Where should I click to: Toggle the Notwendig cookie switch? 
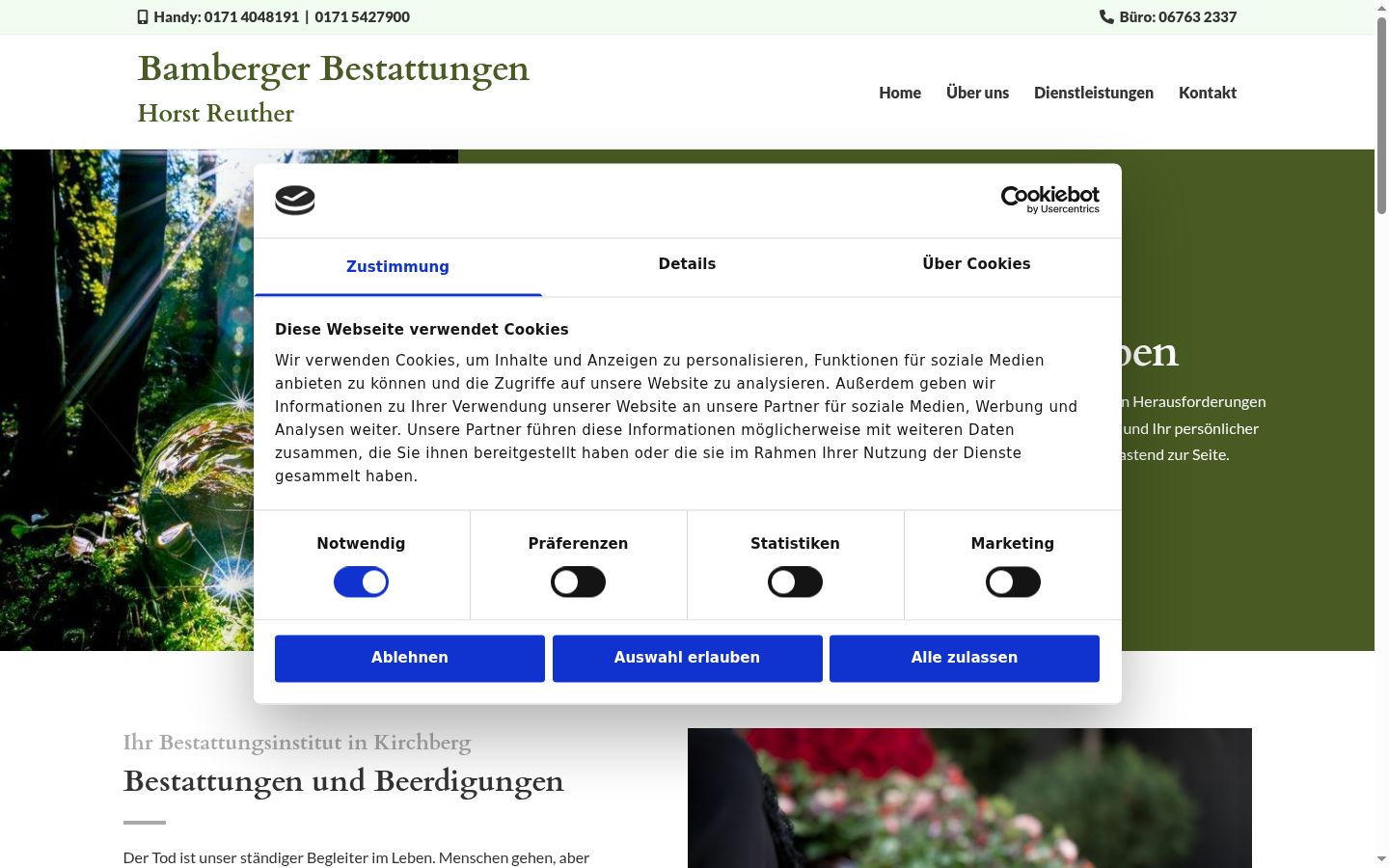pyautogui.click(x=361, y=583)
